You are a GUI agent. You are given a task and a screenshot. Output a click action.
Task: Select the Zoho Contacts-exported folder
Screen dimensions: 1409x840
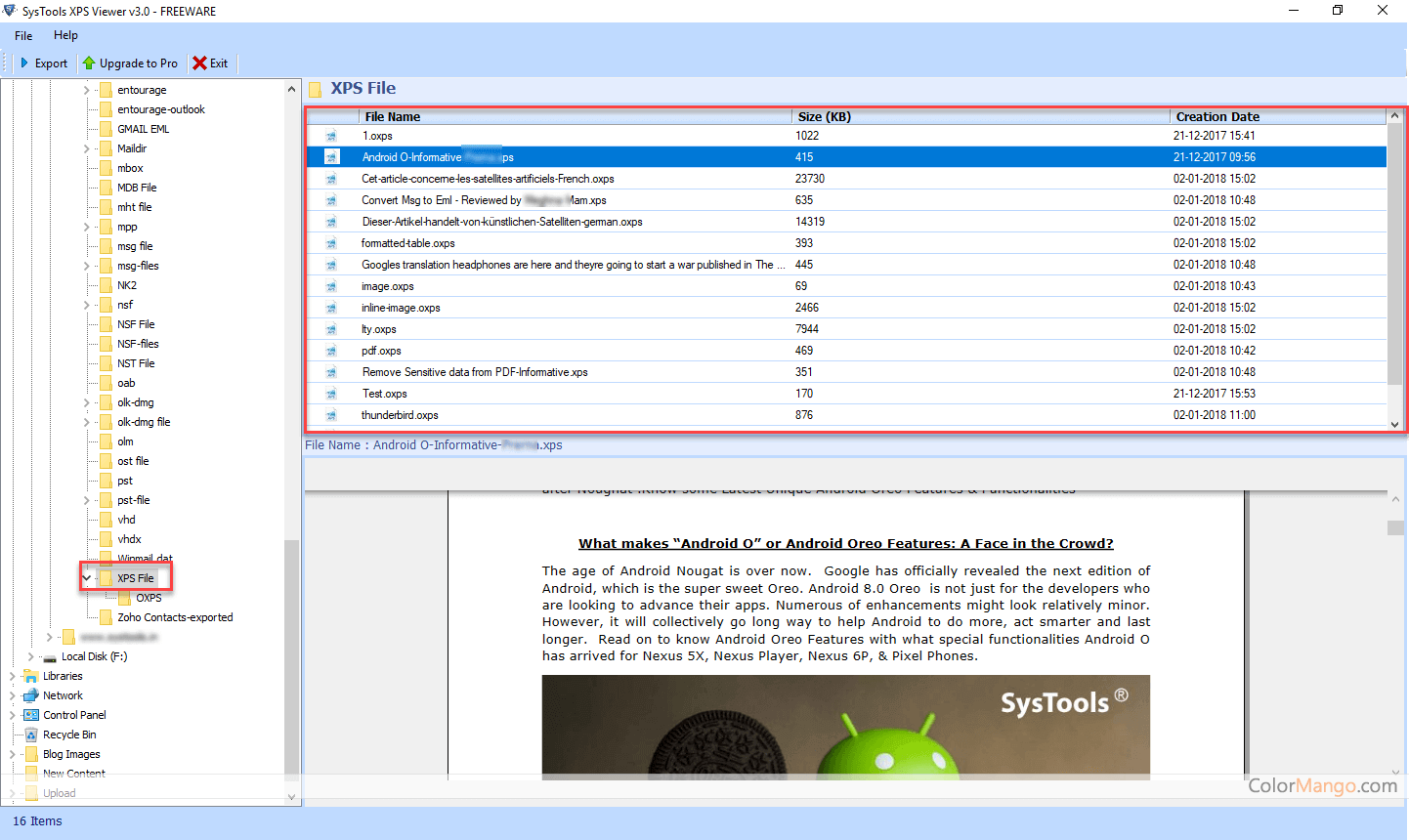(175, 617)
